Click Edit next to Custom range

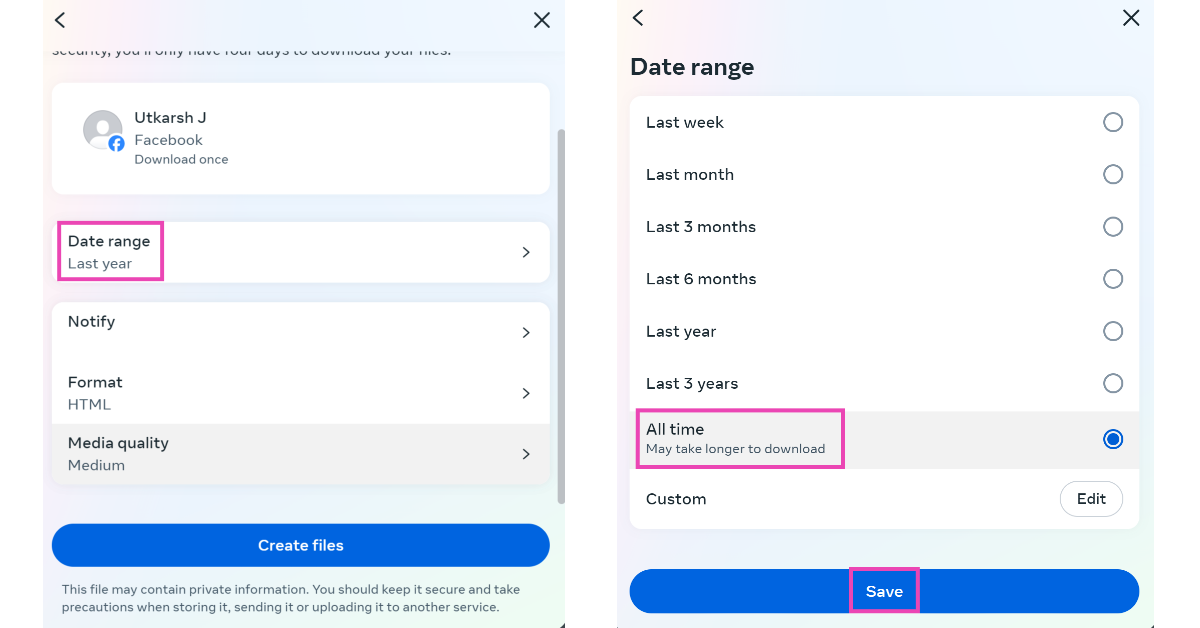tap(1091, 499)
